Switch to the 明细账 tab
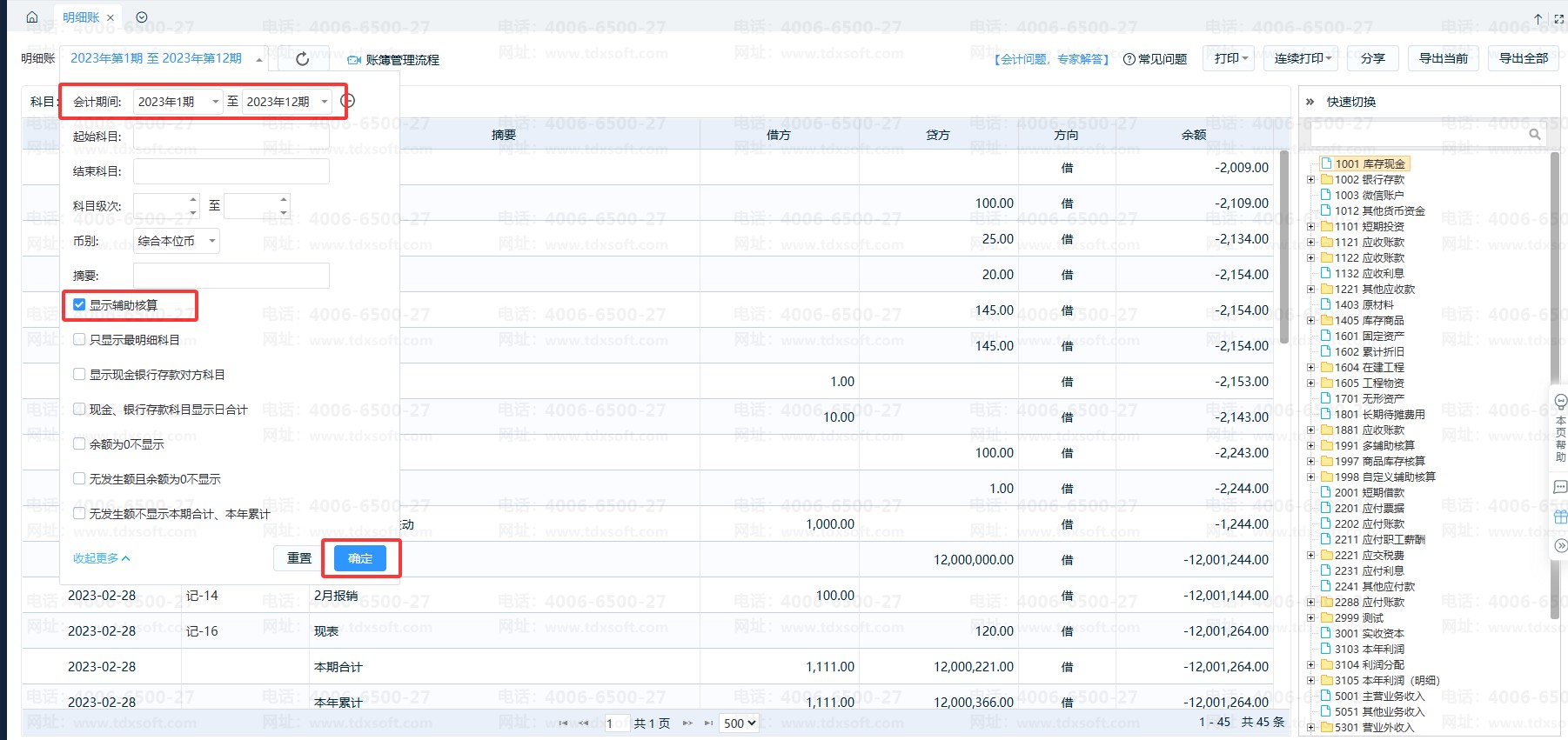This screenshot has width=1568, height=740. click(x=81, y=17)
